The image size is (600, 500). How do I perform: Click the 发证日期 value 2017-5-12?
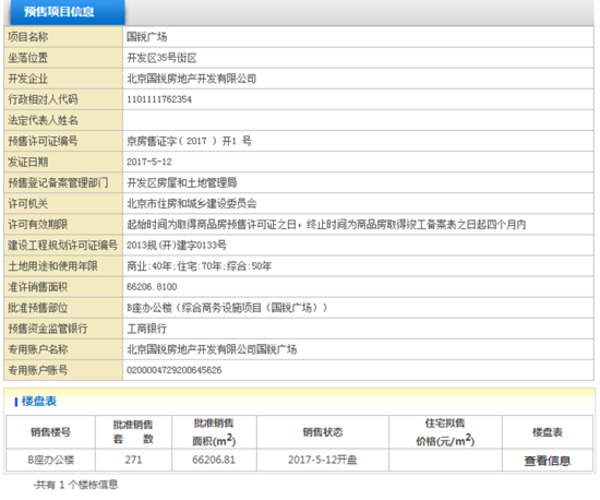150,161
